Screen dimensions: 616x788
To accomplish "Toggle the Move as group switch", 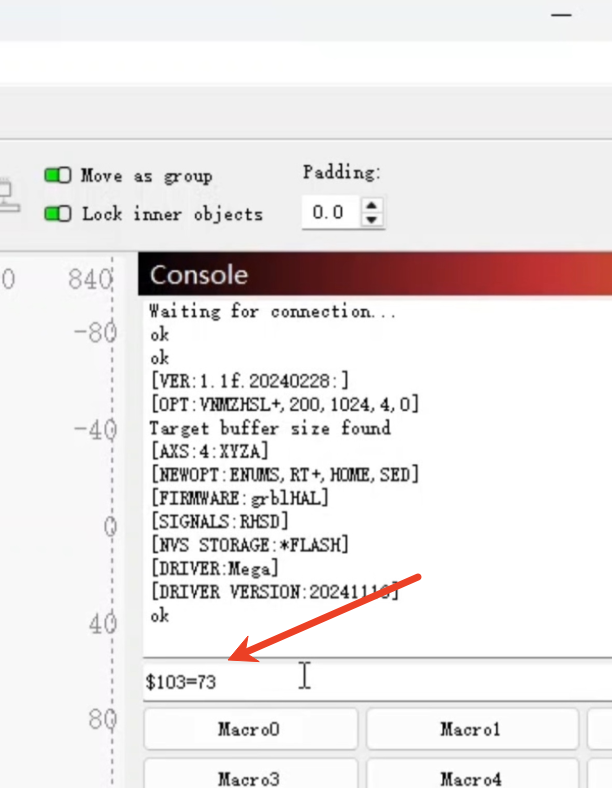I will click(x=57, y=175).
